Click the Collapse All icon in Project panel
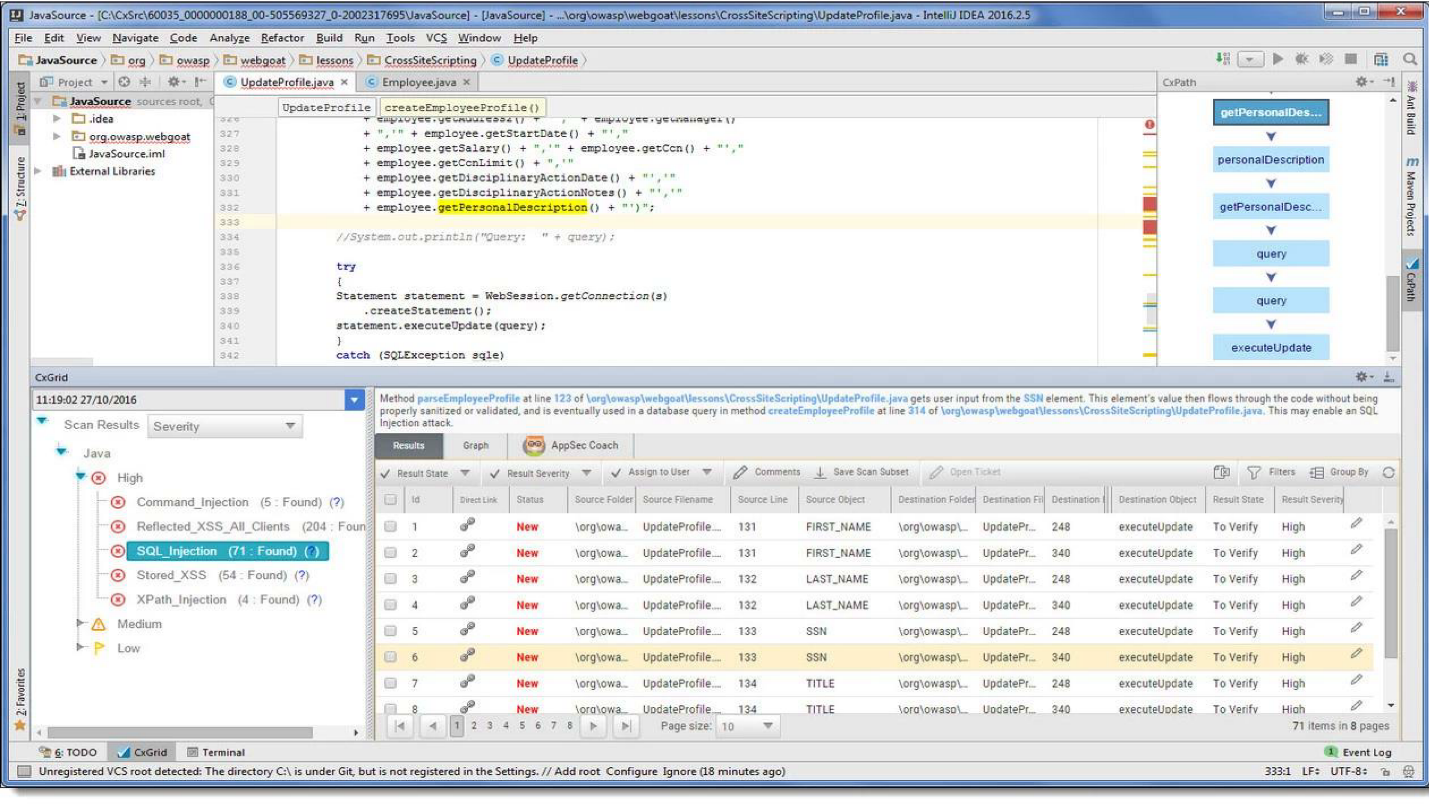The height and width of the screenshot is (804, 1429). click(146, 82)
